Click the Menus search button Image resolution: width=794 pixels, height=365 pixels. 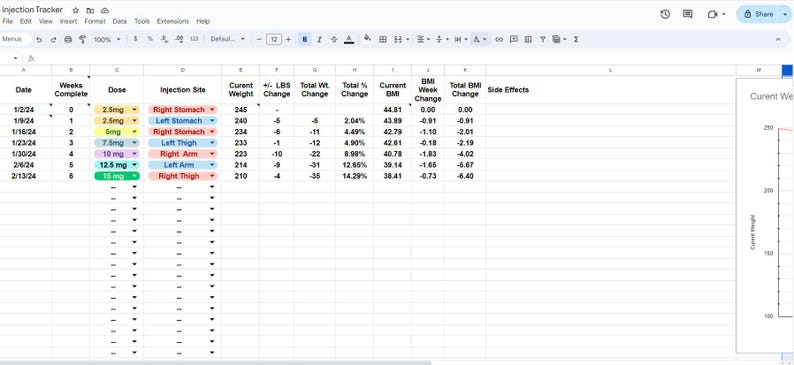(14, 39)
